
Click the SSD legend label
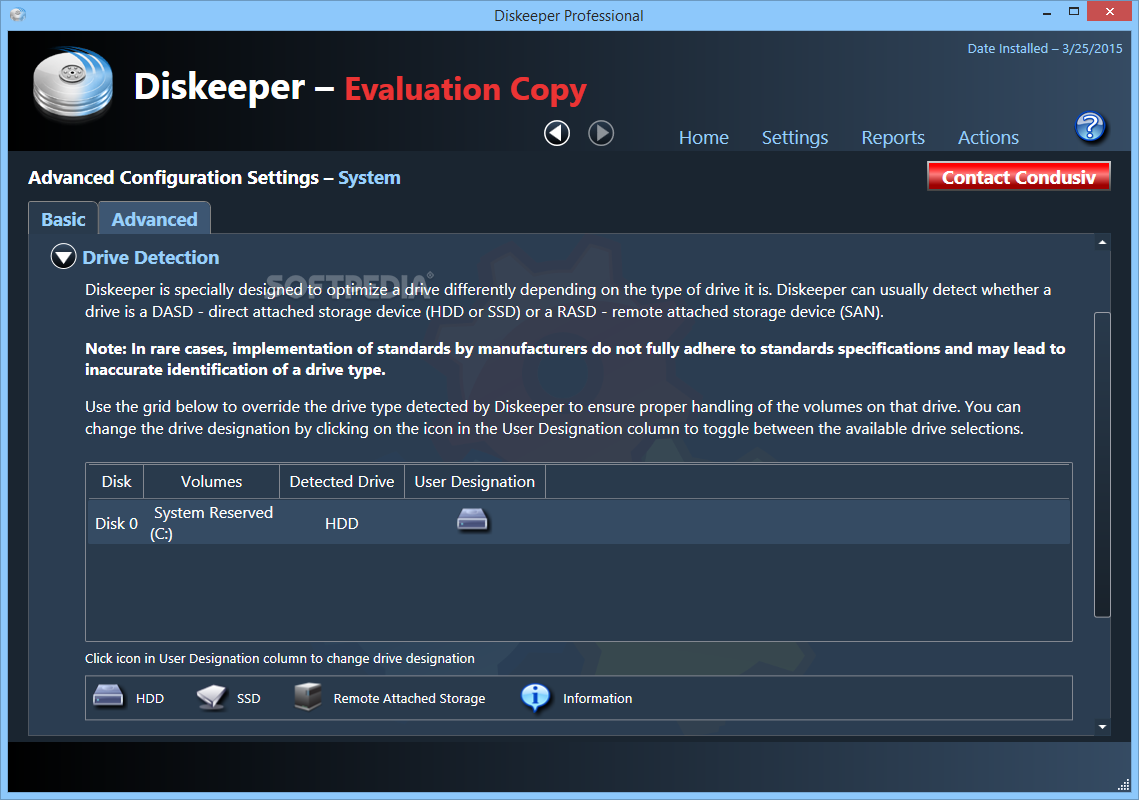click(248, 698)
